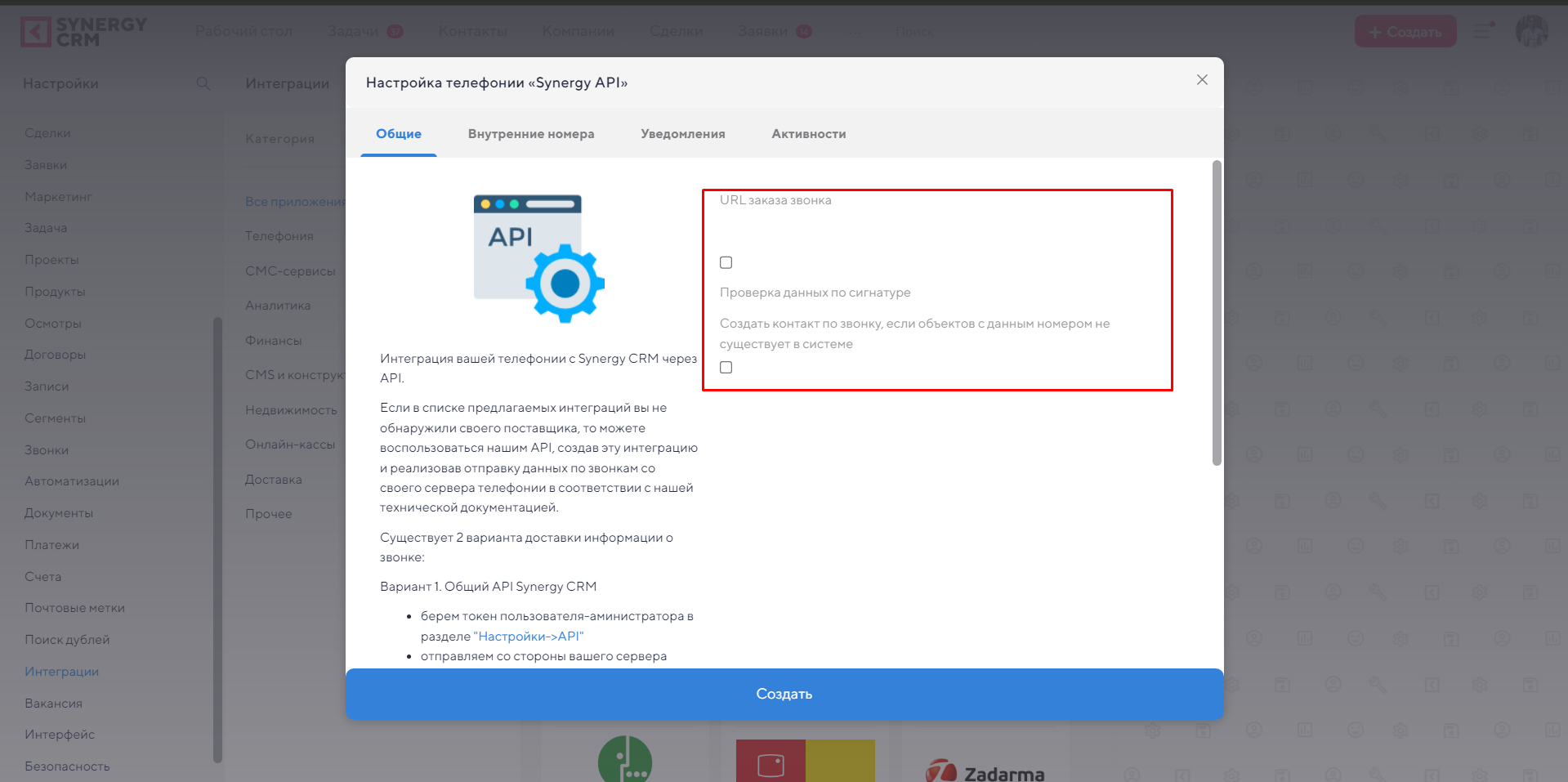Open the Настройки->API link

point(529,637)
